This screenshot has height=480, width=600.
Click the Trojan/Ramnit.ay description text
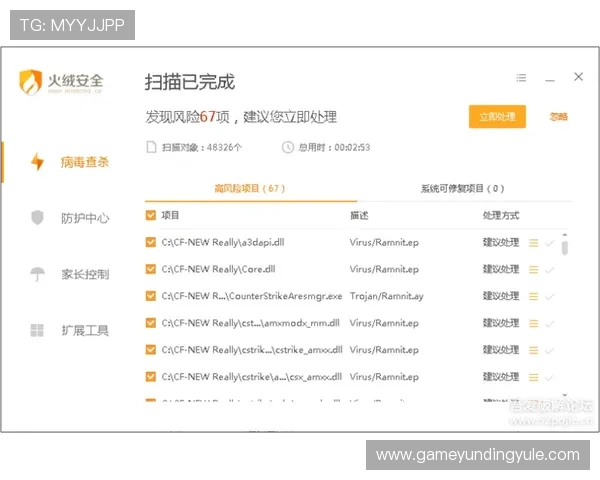[x=386, y=296]
